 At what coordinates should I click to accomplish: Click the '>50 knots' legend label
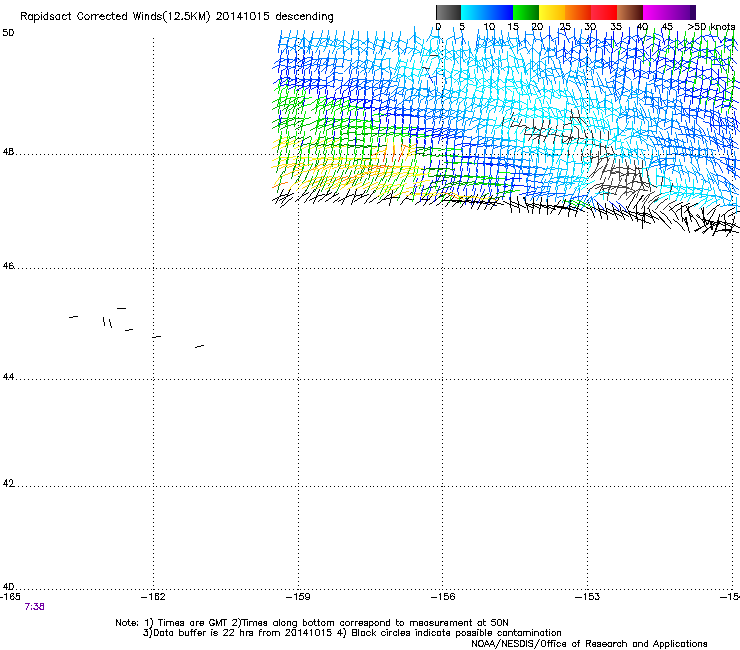pos(711,27)
